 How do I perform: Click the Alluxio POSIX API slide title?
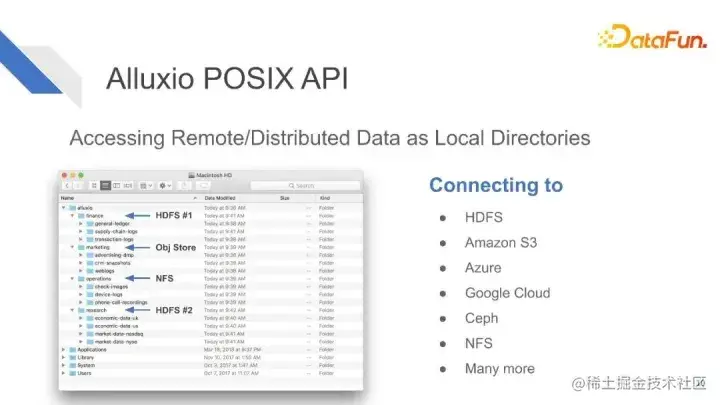[227, 78]
